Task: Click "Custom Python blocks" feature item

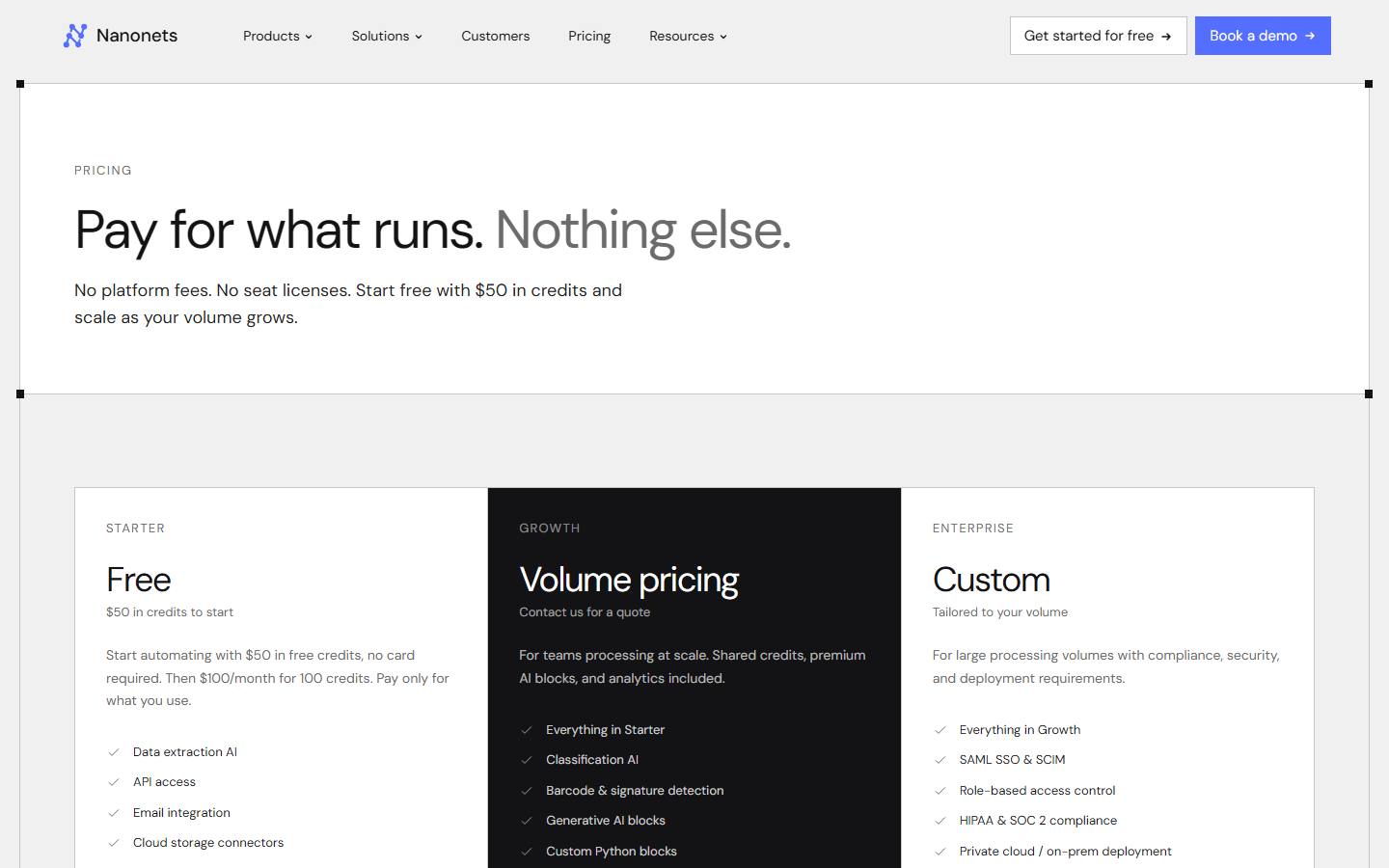Action: coord(612,852)
